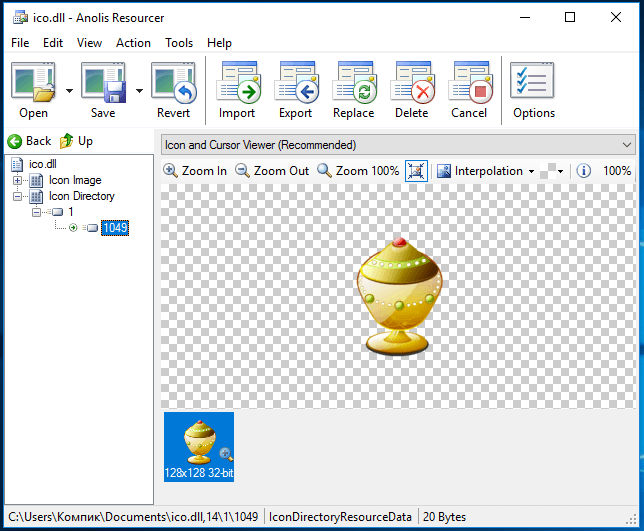Click the Import toolbar icon
The image size is (644, 531).
coord(239,83)
